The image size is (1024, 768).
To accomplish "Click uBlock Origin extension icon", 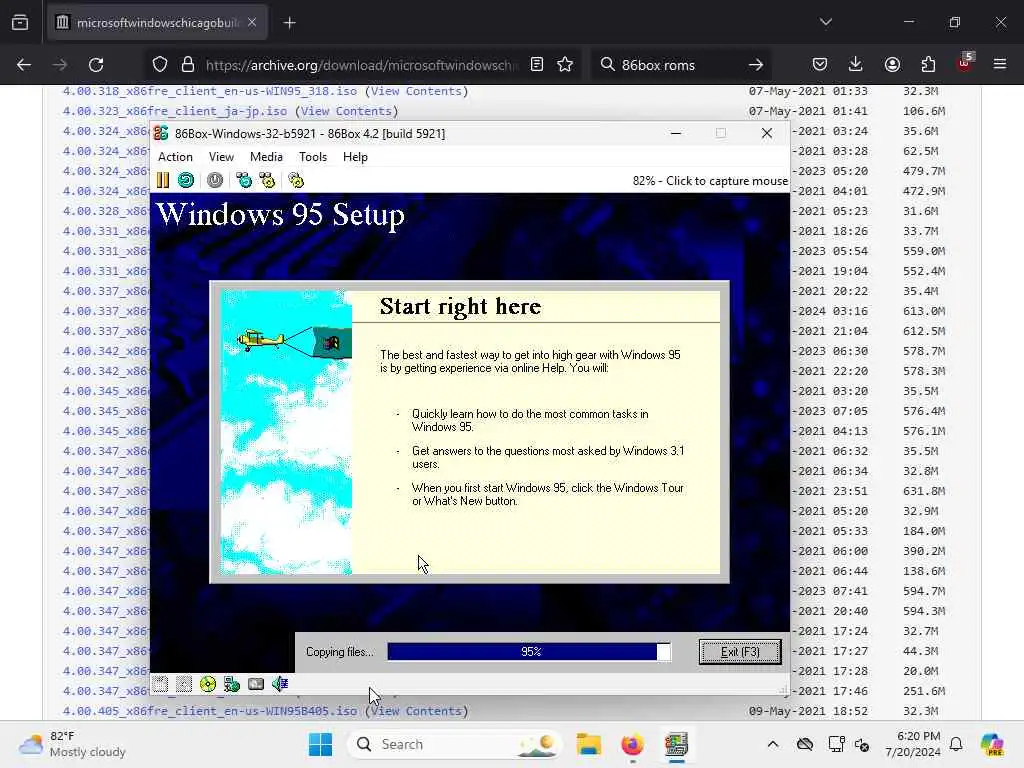I will pyautogui.click(x=965, y=63).
